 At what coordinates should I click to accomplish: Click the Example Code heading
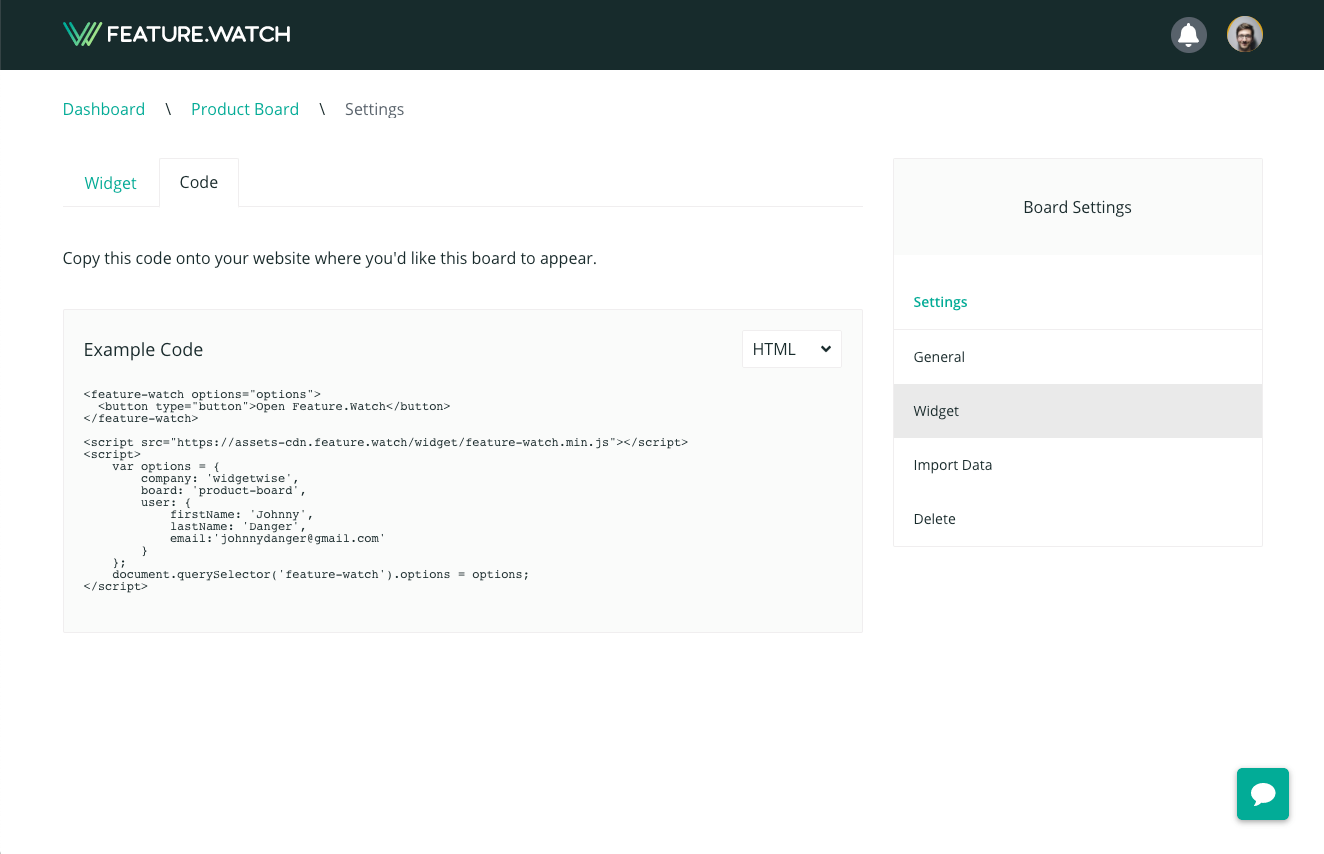tap(143, 350)
